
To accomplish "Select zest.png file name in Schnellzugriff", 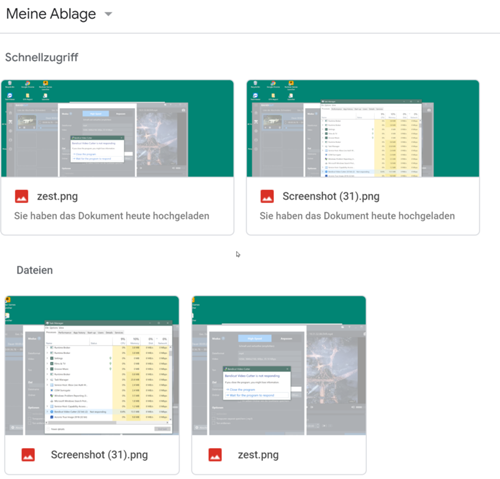I will tap(57, 196).
